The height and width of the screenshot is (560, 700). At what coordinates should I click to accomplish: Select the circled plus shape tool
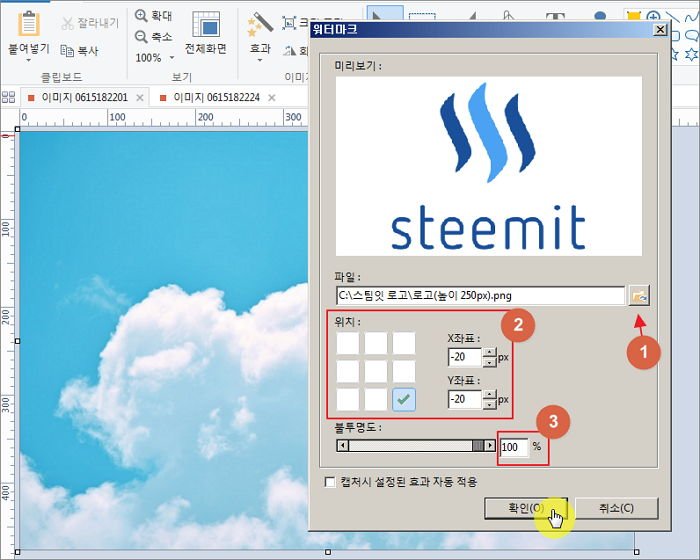653,17
